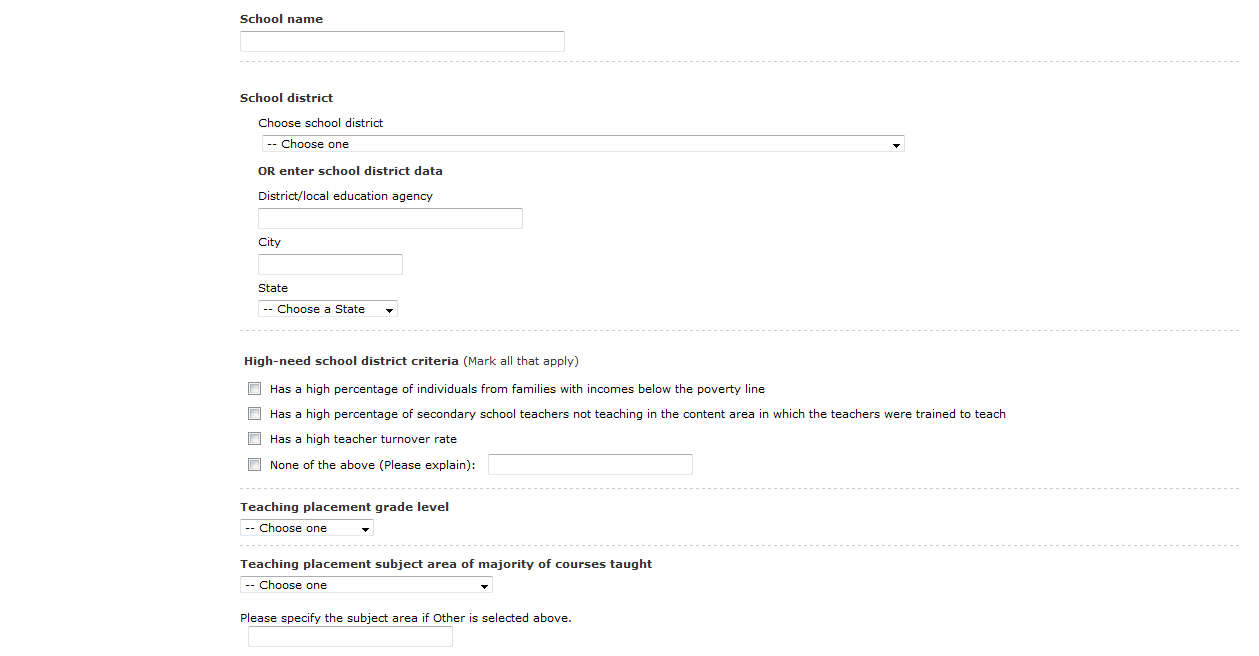Click the Other subject area specification field
Image resolution: width=1259 pixels, height=656 pixels.
[x=350, y=637]
